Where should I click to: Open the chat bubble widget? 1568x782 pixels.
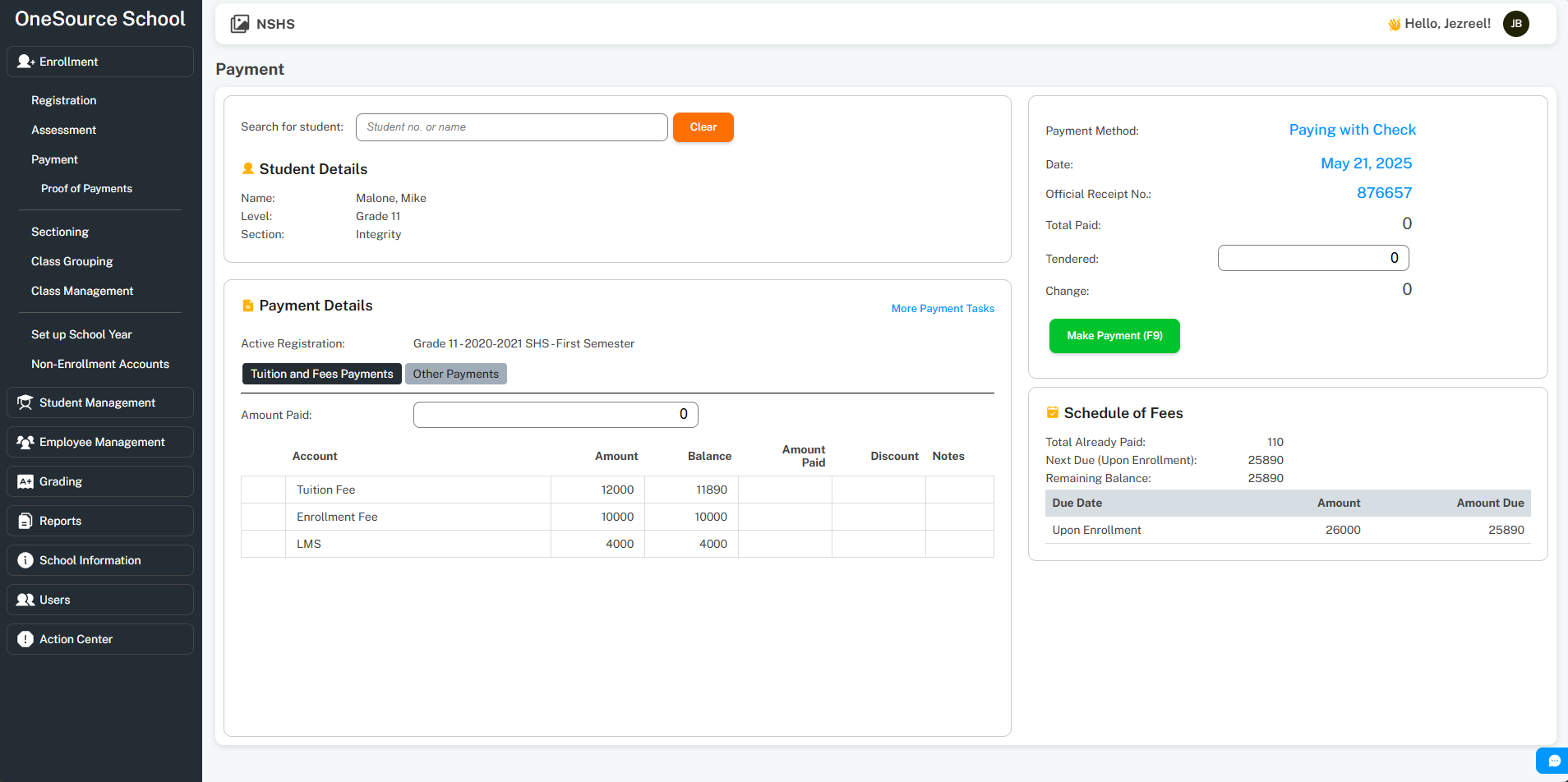1553,761
